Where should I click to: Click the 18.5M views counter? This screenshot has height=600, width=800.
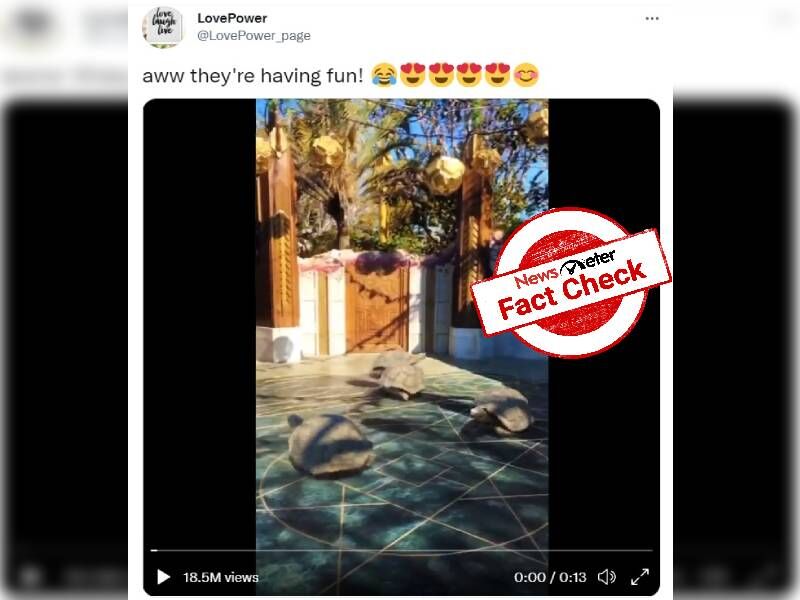tap(221, 577)
